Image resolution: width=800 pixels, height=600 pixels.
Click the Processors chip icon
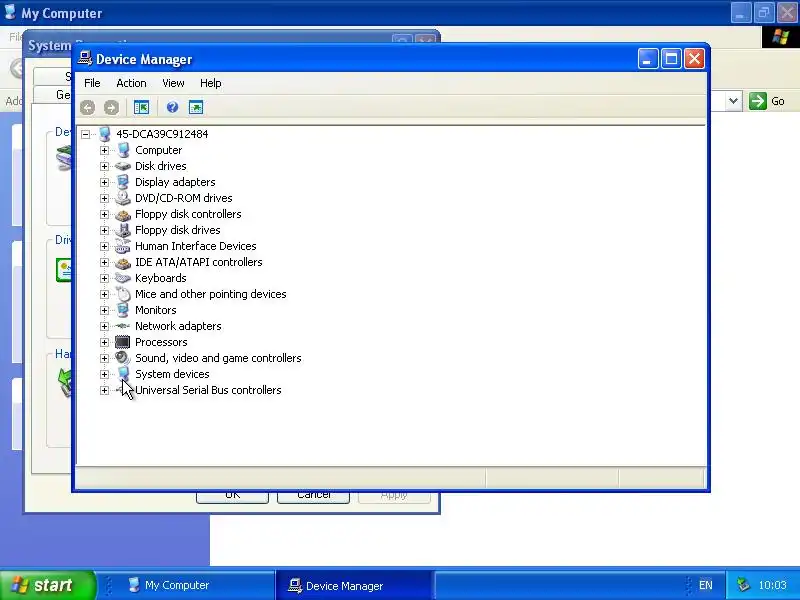point(123,342)
